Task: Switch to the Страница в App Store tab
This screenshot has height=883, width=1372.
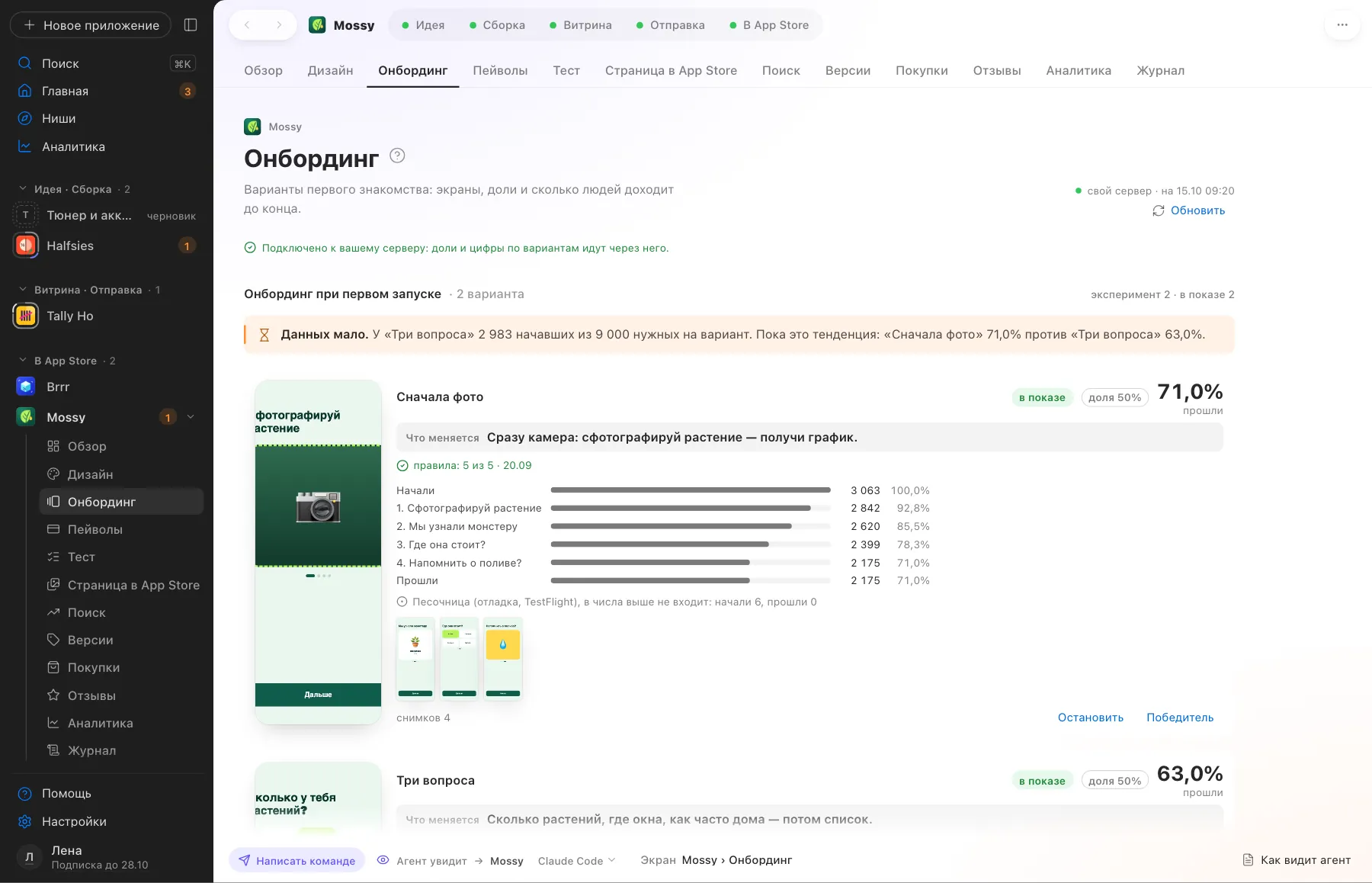Action: click(671, 70)
